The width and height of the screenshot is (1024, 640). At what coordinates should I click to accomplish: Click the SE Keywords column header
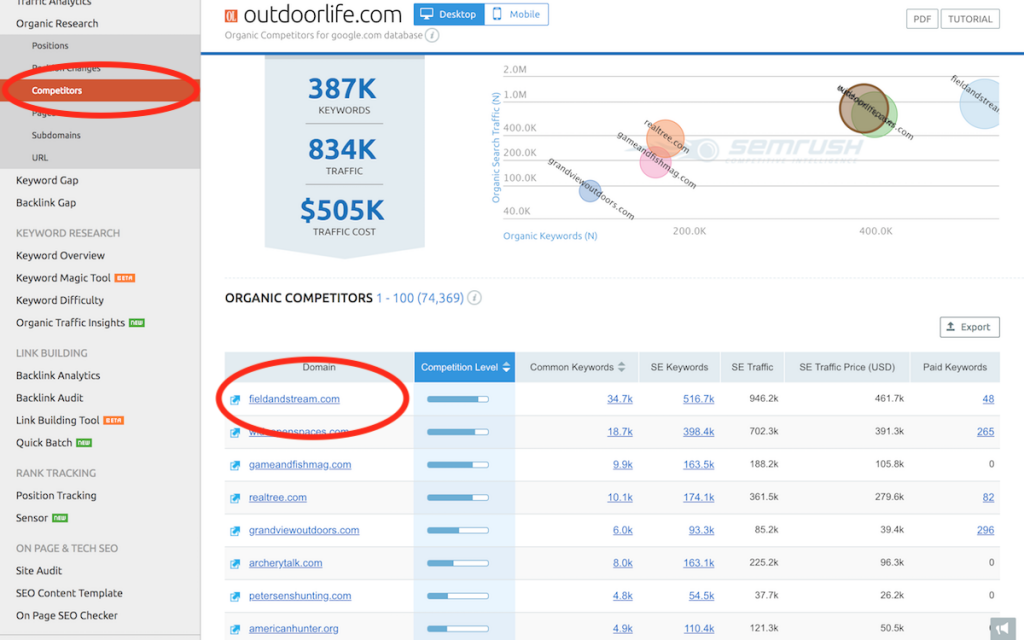pyautogui.click(x=679, y=367)
